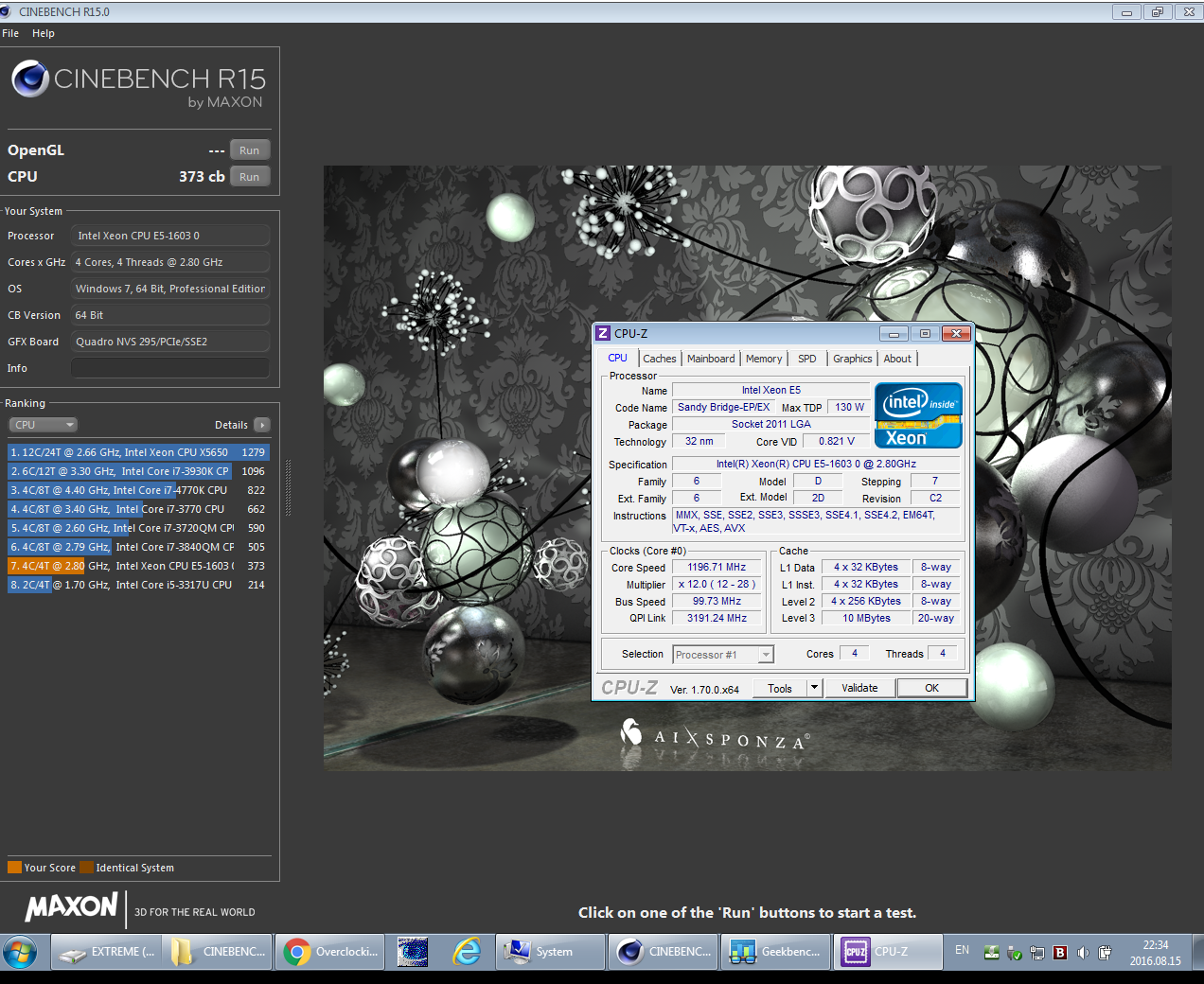
Task: Click Validate in CPU-Z
Action: (859, 688)
